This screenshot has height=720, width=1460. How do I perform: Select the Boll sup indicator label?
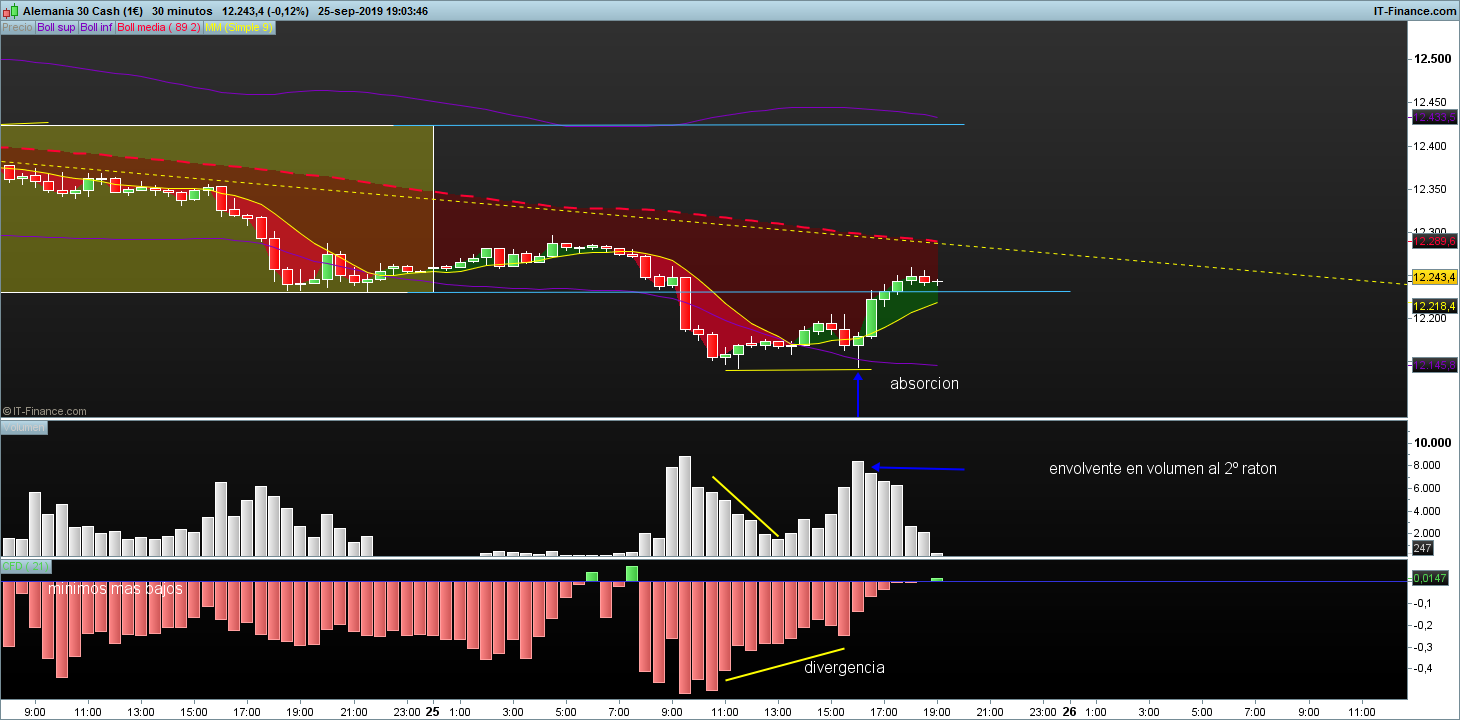tap(56, 28)
